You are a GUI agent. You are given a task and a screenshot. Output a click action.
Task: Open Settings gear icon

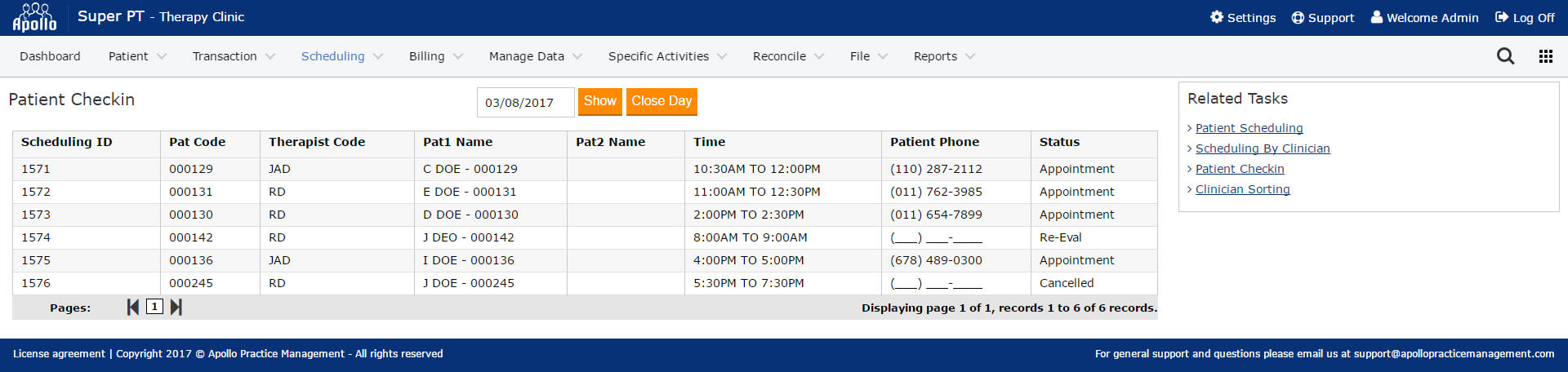(1217, 17)
